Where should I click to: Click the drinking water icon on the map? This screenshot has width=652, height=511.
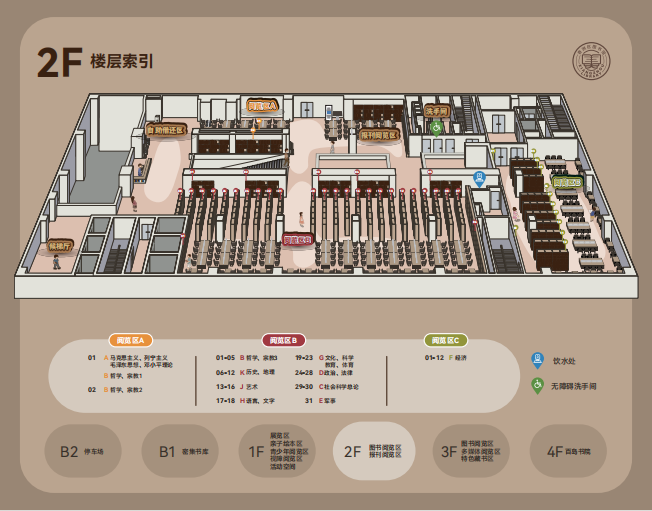(x=479, y=179)
